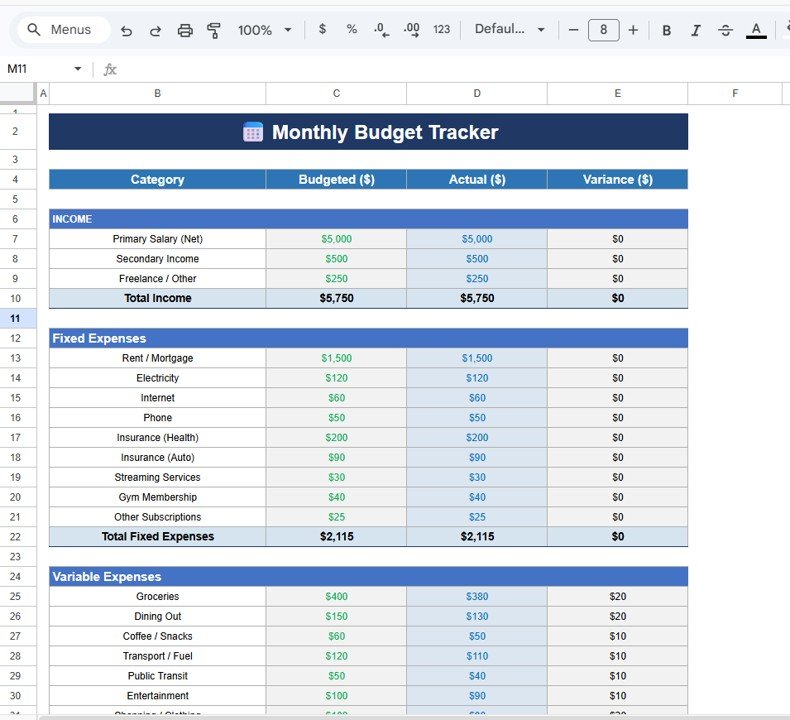
Task: Select the Public Transit actual $40
Action: tap(477, 676)
